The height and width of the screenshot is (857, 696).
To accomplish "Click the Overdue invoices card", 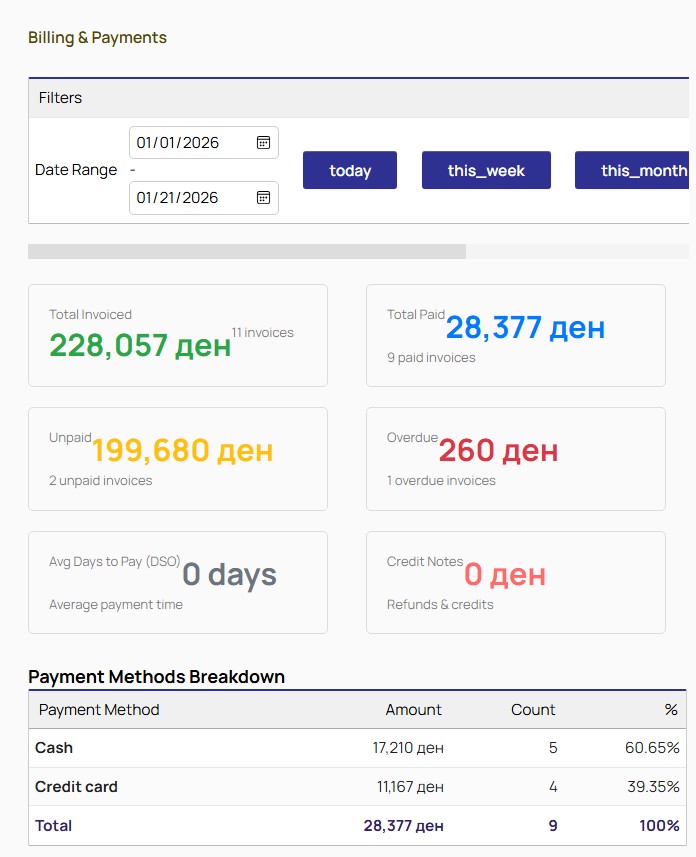I will (516, 459).
